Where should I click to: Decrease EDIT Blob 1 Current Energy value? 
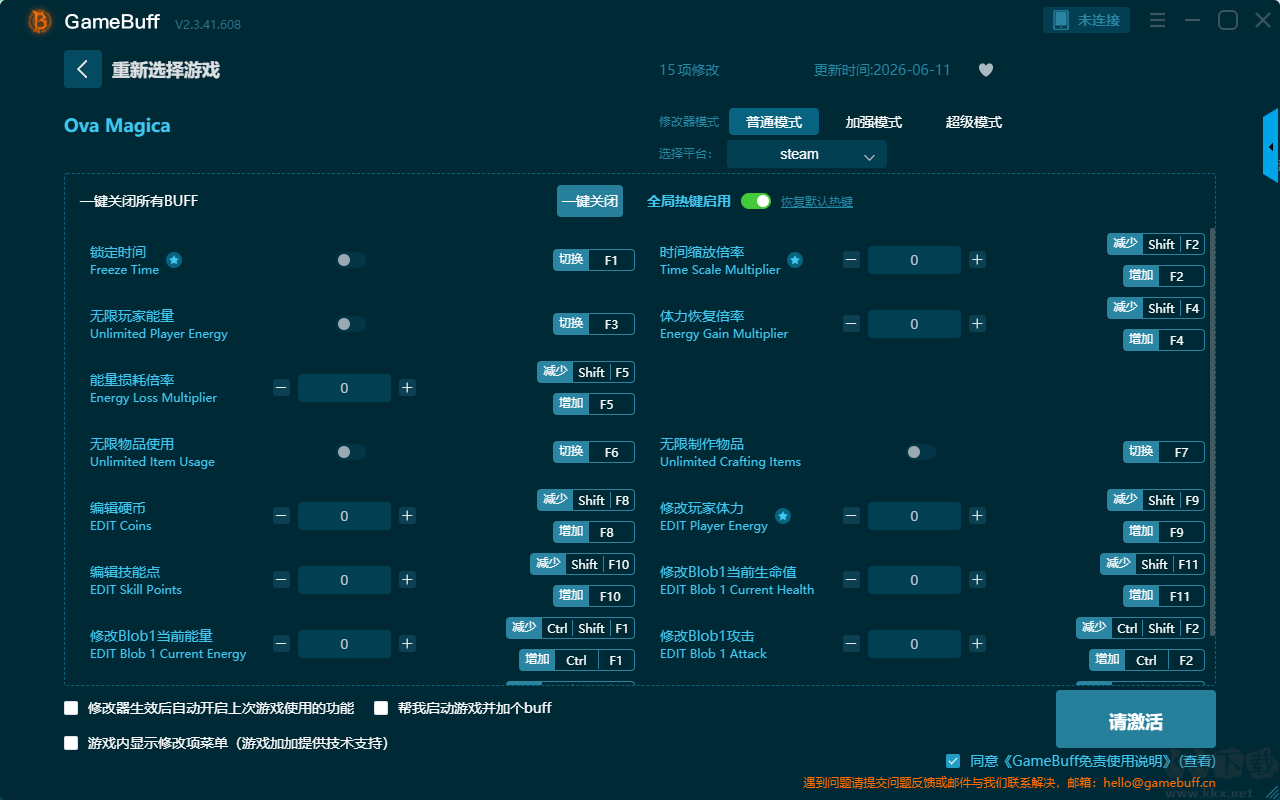coord(281,644)
